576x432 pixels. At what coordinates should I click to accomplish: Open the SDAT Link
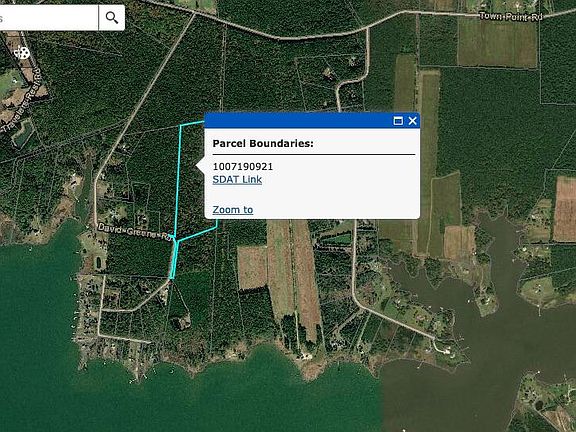pyautogui.click(x=237, y=180)
